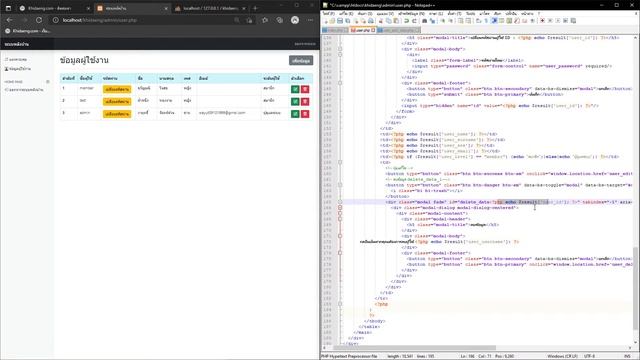Click the yellow password button in row 2
640x360 pixels.
[117, 102]
